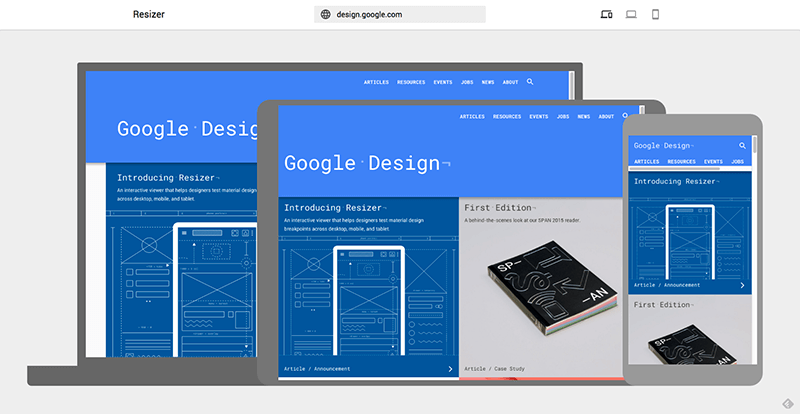
Task: Open Introducing Resizer heading in the desktop preview
Action: pos(168,178)
